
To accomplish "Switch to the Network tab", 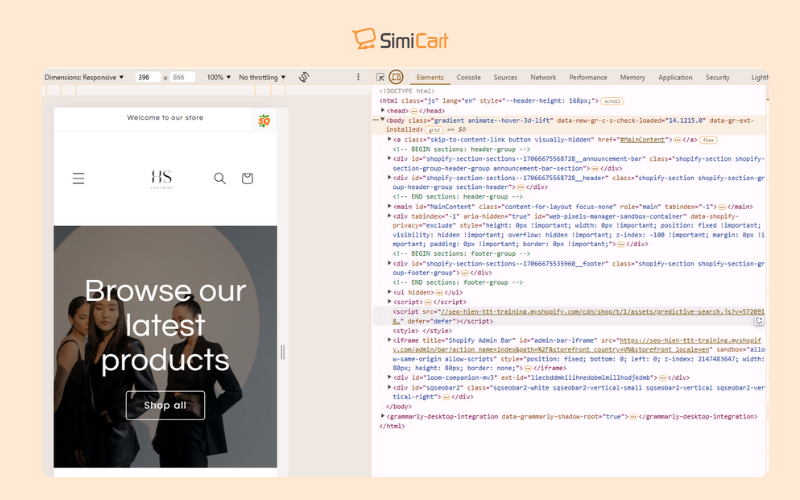I will pyautogui.click(x=543, y=77).
